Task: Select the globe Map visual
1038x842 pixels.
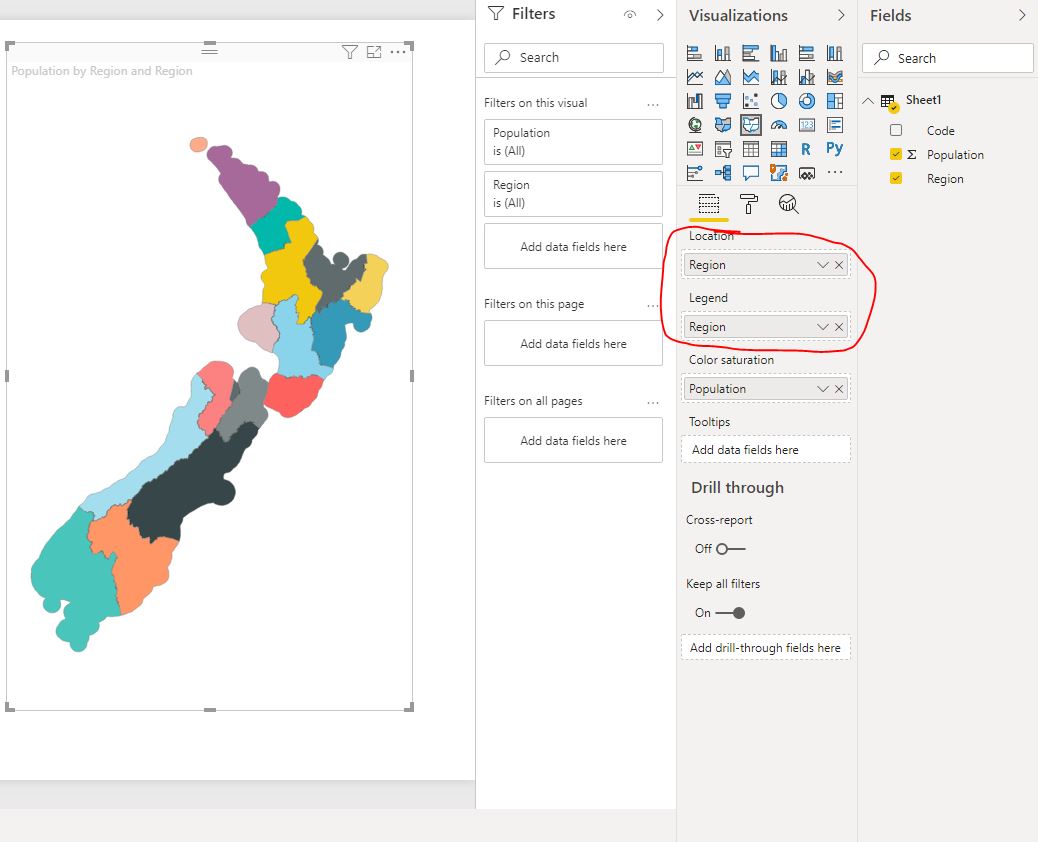Action: 694,124
